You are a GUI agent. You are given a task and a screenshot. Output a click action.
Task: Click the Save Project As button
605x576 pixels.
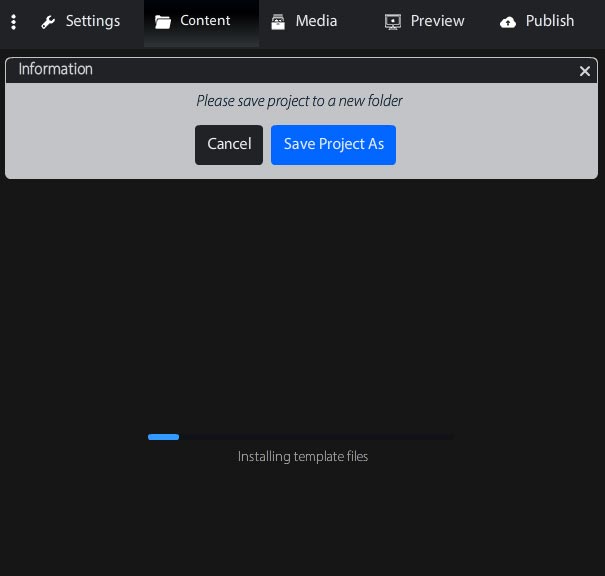click(333, 145)
